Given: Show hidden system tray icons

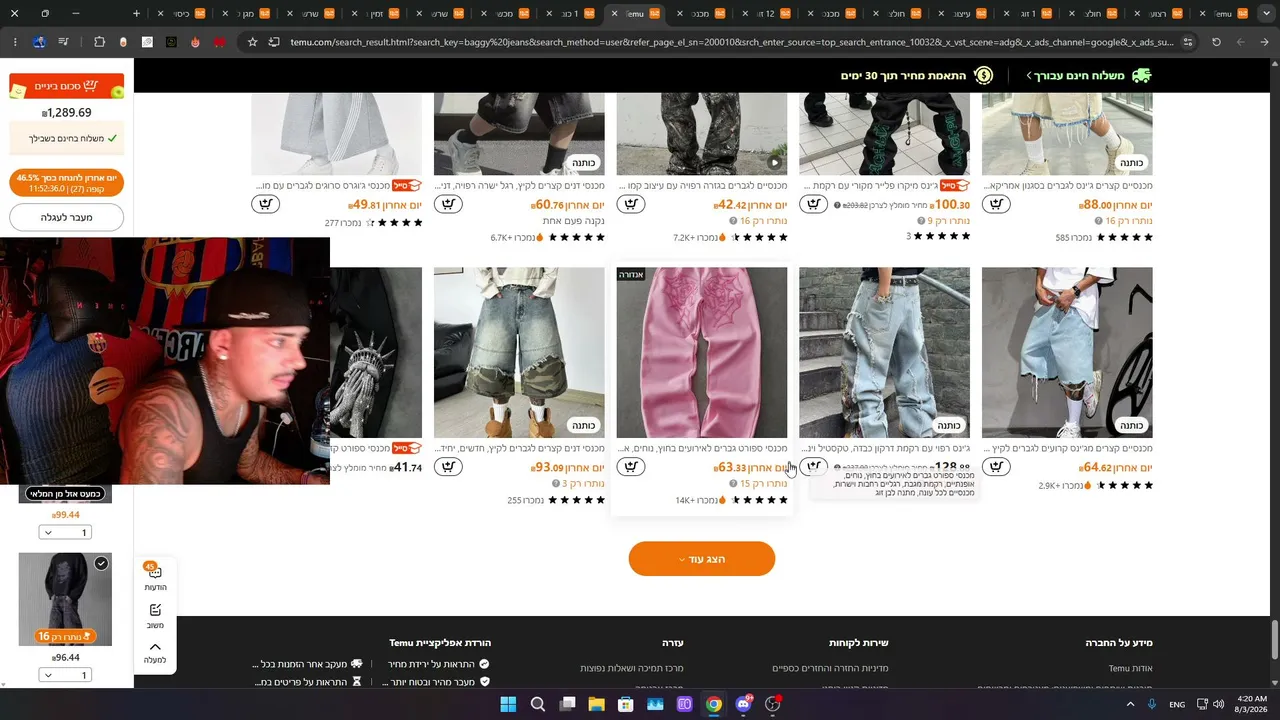Looking at the screenshot, I should click(x=1131, y=704).
